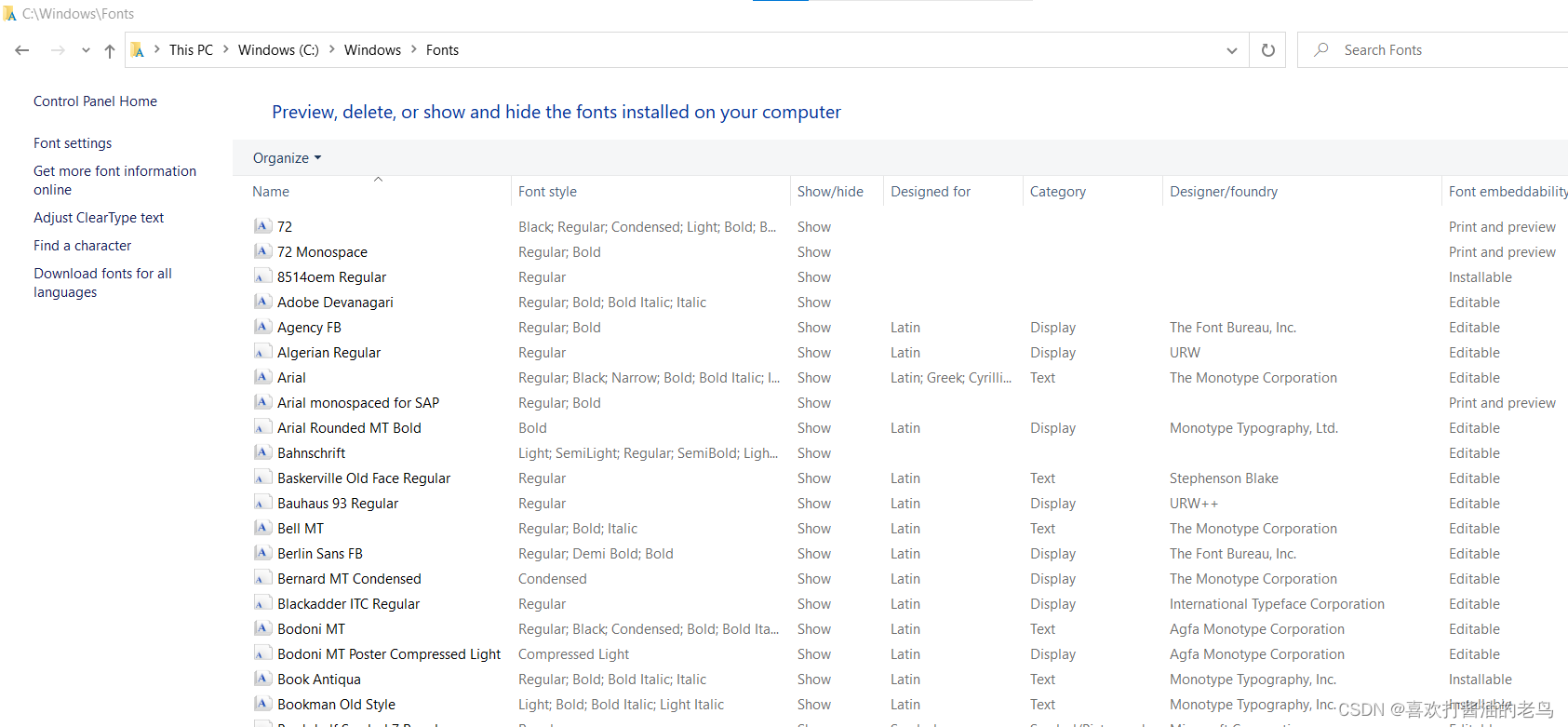Select Windows (C:) in breadcrumb
The image size is (1568, 727).
pyautogui.click(x=278, y=50)
